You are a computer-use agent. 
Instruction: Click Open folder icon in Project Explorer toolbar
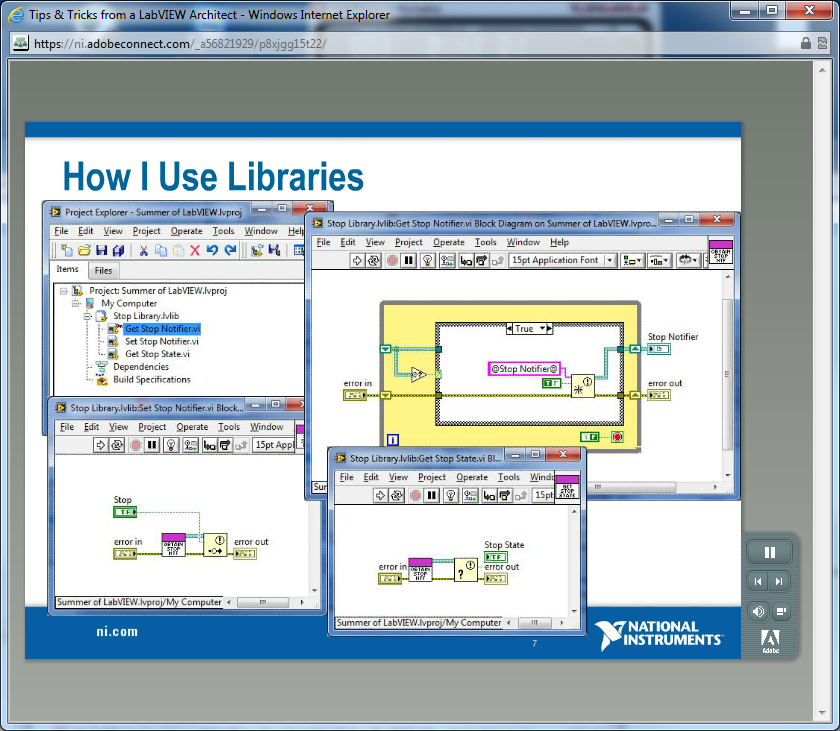[84, 250]
